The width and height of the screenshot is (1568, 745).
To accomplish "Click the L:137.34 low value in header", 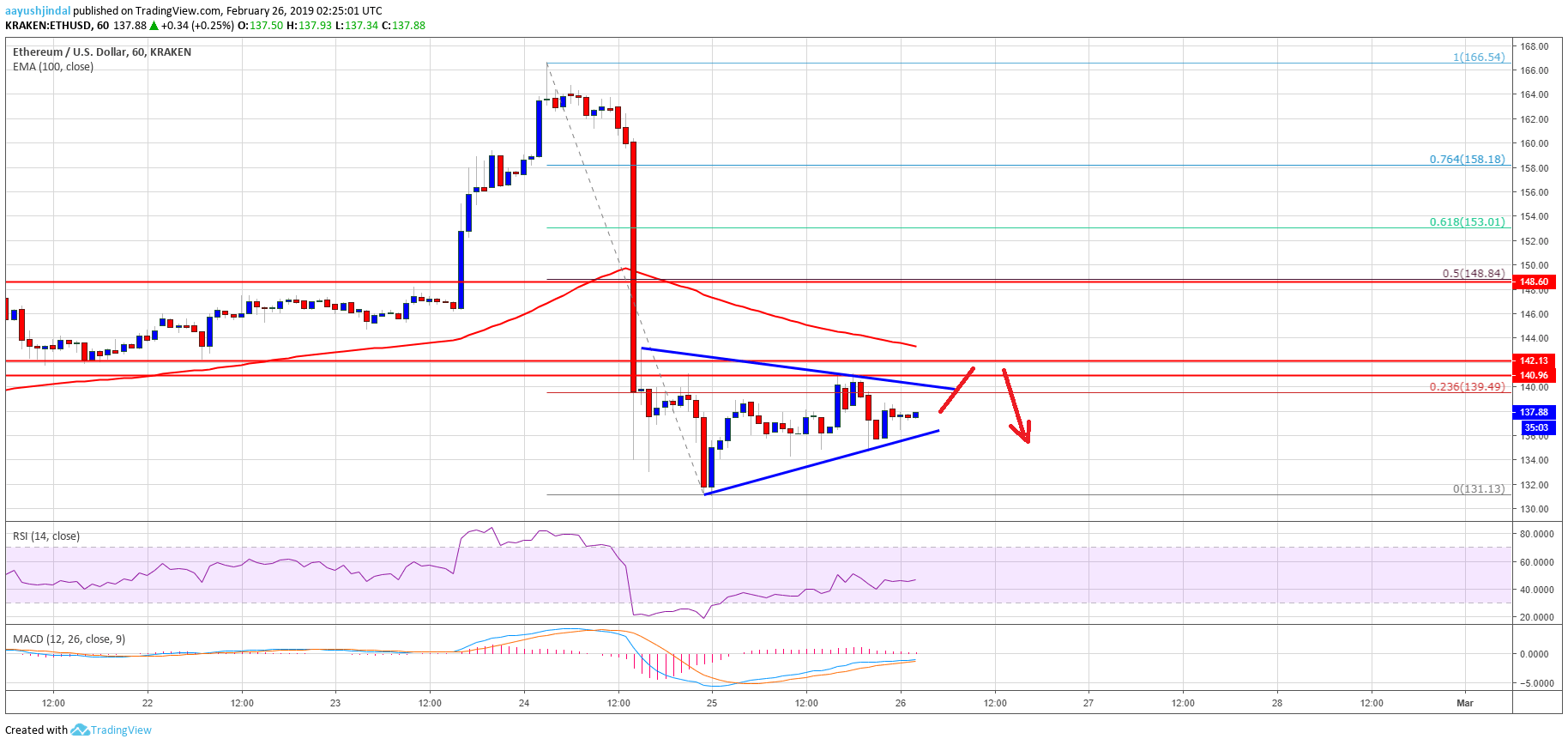I will pyautogui.click(x=356, y=26).
